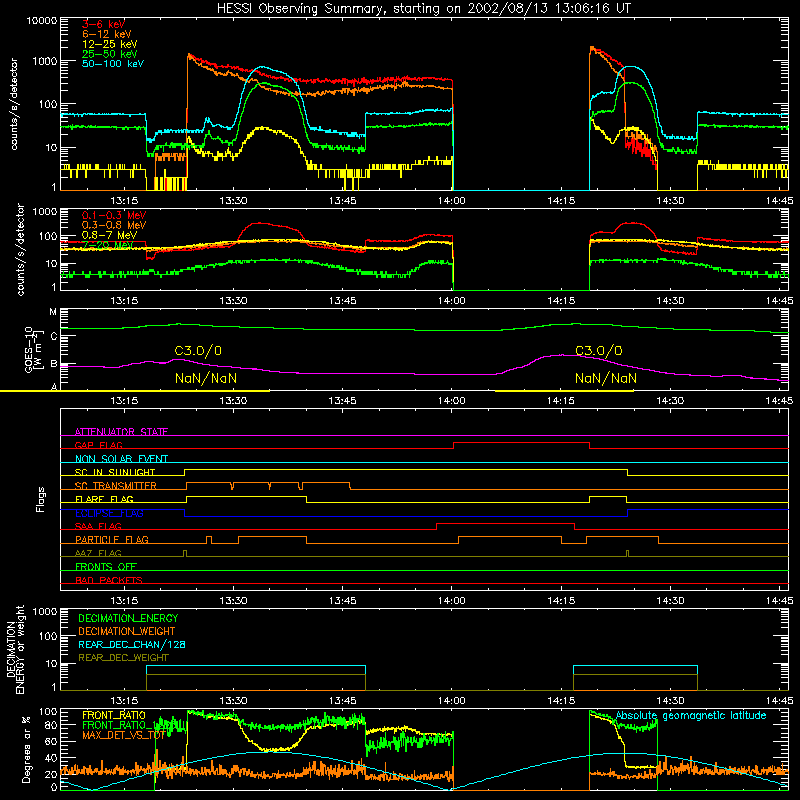The height and width of the screenshot is (800, 800).
Task: Click the FRONTS_OFF flag label
Action: [106, 566]
